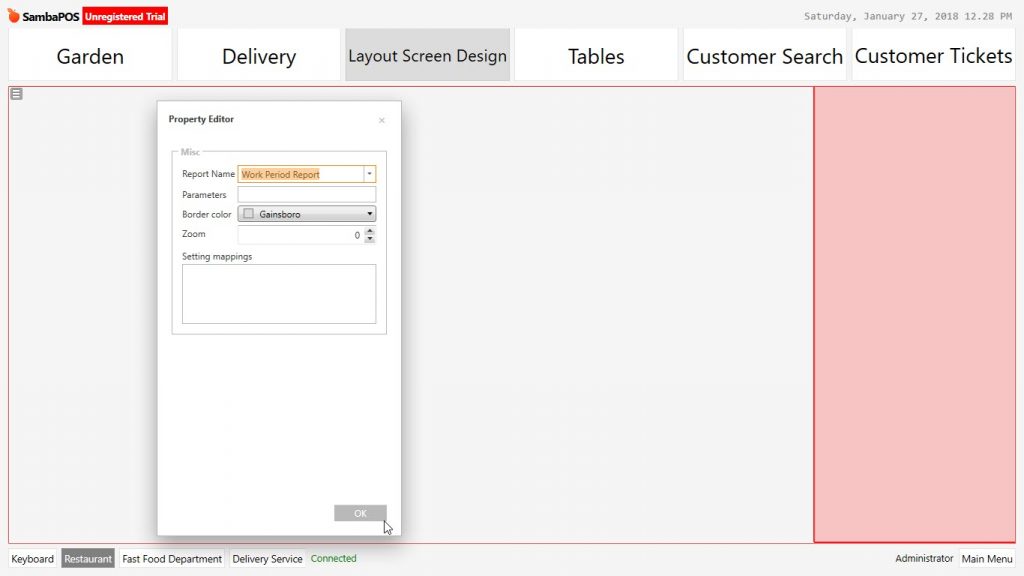The image size is (1024, 576).
Task: Click the SambaPOS logo
Action: [43, 16]
